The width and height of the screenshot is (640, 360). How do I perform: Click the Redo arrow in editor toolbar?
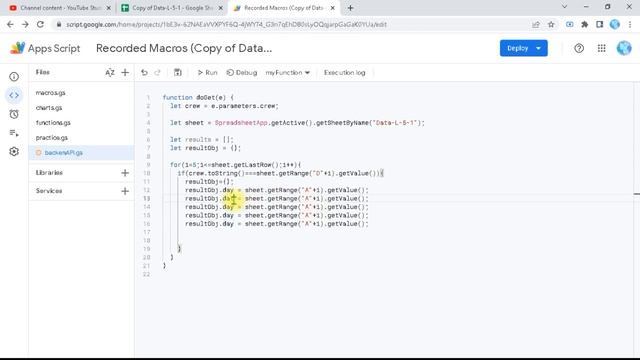pyautogui.click(x=157, y=73)
